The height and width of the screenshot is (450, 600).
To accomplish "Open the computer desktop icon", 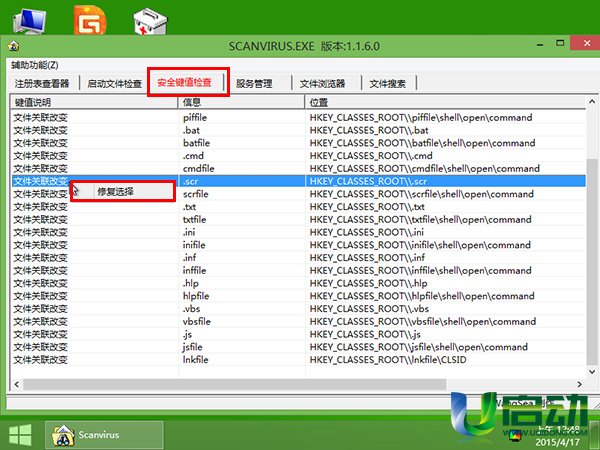I will click(30, 21).
